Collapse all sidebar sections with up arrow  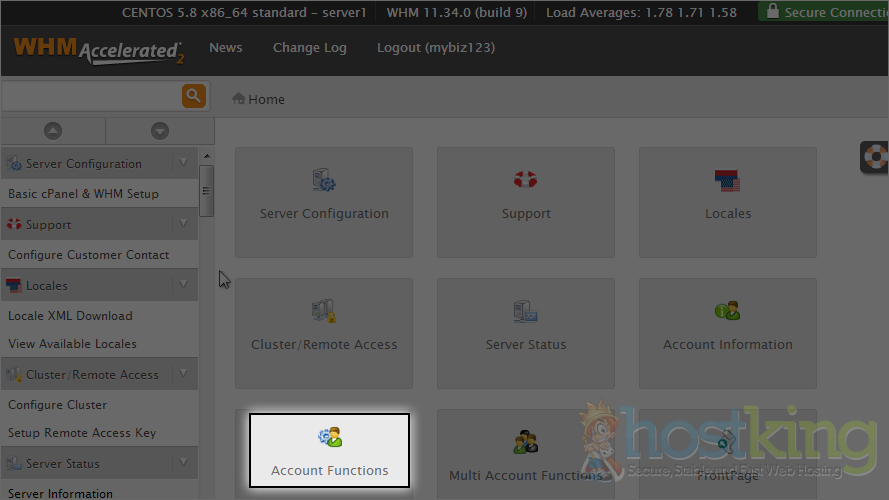coord(53,131)
